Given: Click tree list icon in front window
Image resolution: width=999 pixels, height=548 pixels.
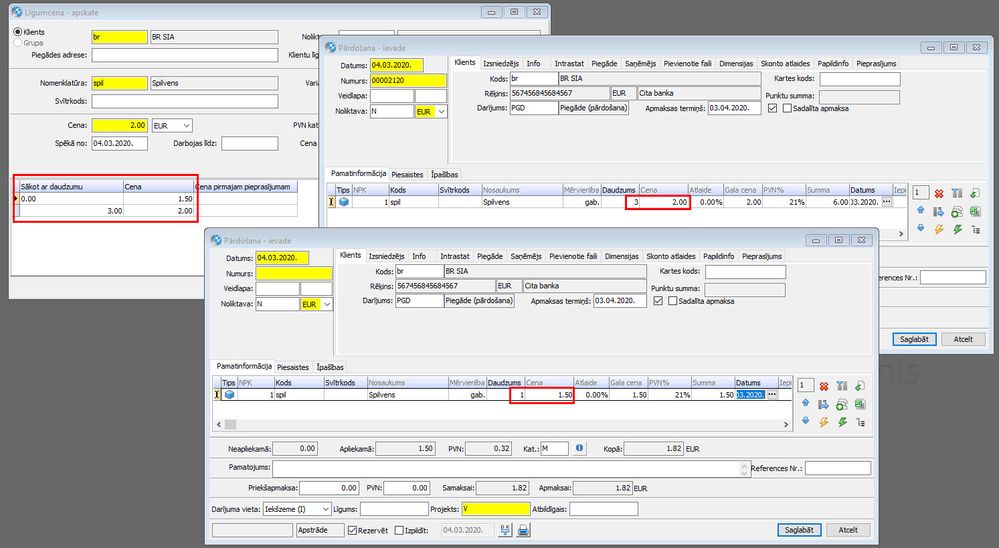Looking at the screenshot, I should pos(860,422).
